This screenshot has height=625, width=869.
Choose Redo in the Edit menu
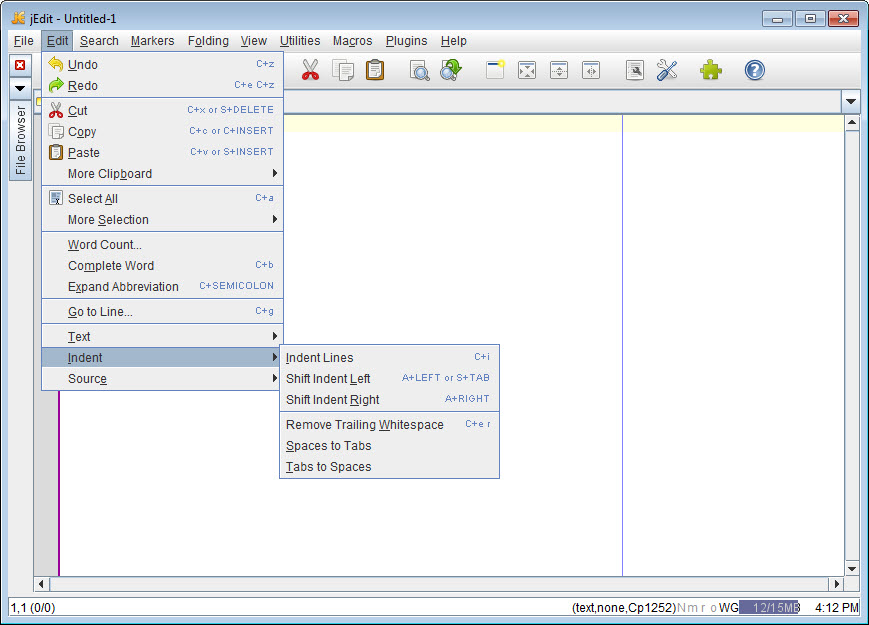coord(162,86)
